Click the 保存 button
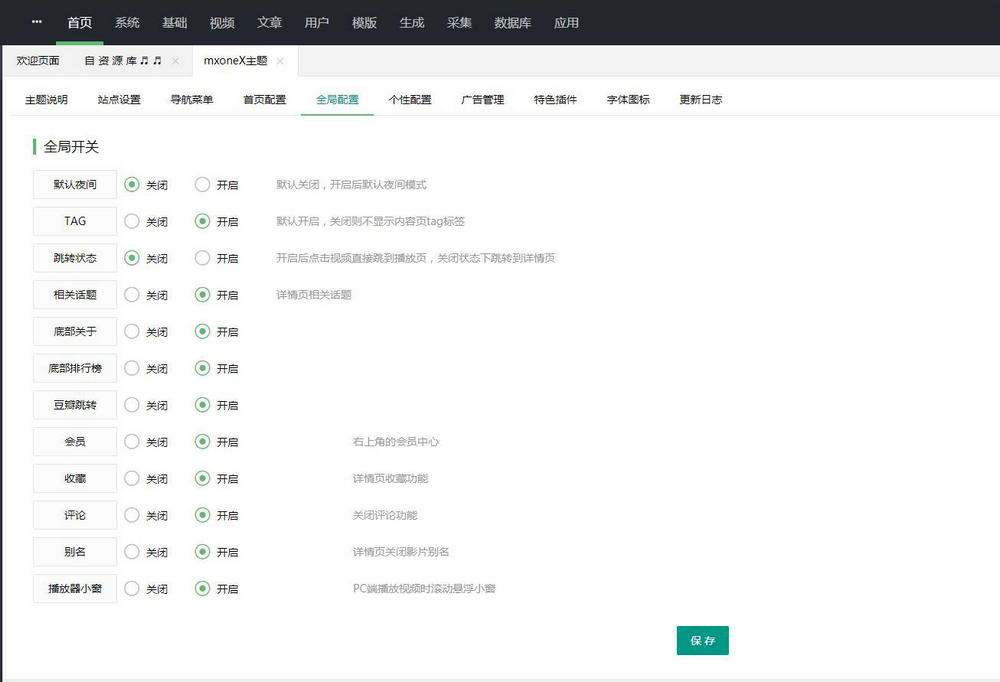The image size is (1000, 682). [702, 640]
